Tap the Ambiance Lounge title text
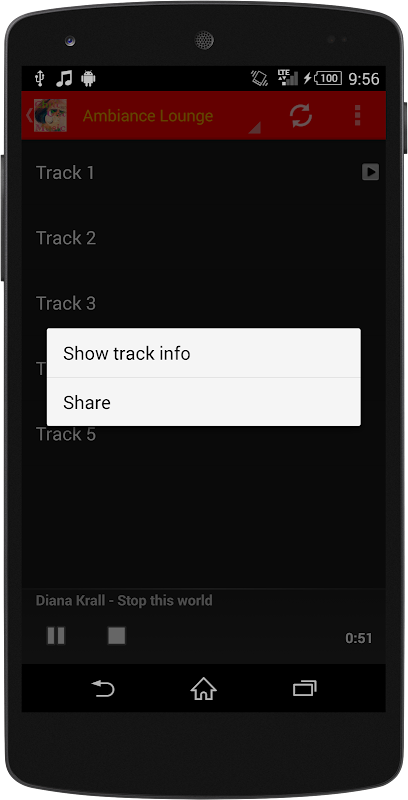 pos(148,116)
